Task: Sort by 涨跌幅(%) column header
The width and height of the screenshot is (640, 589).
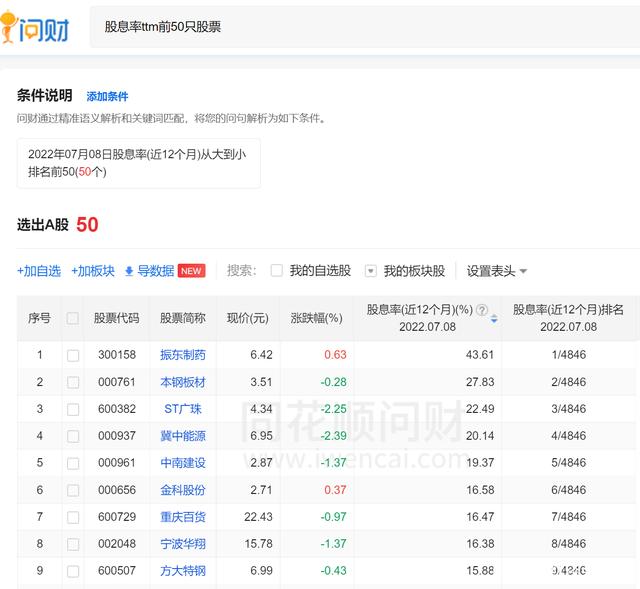Action: [x=316, y=318]
